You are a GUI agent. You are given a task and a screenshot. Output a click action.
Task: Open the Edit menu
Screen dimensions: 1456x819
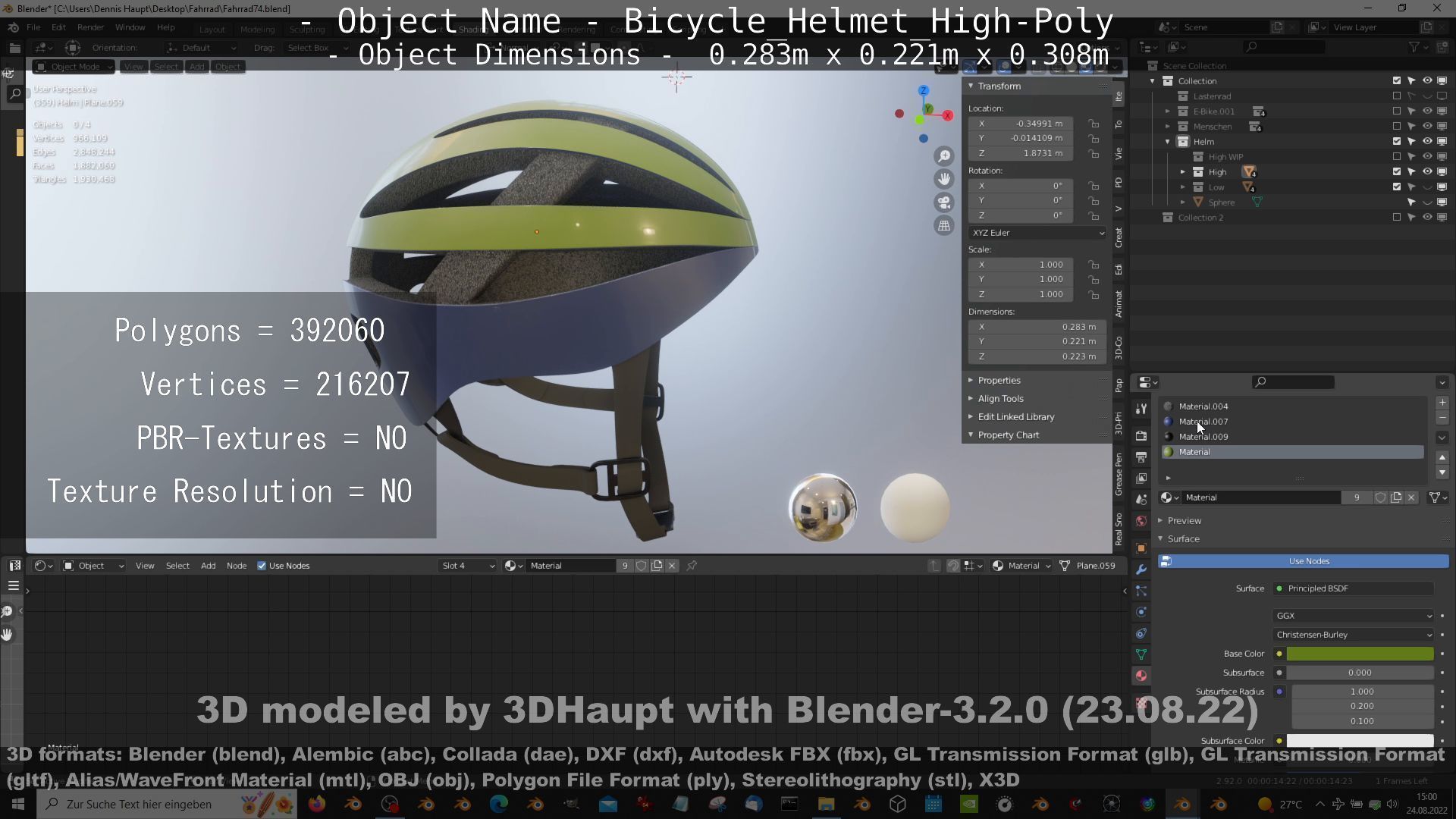point(58,27)
